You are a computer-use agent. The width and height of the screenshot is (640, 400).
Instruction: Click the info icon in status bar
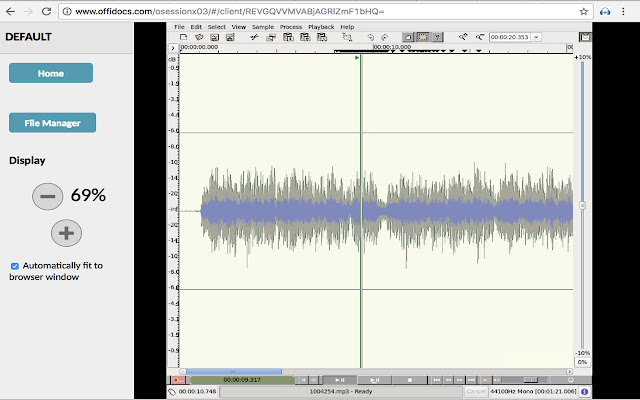click(583, 392)
